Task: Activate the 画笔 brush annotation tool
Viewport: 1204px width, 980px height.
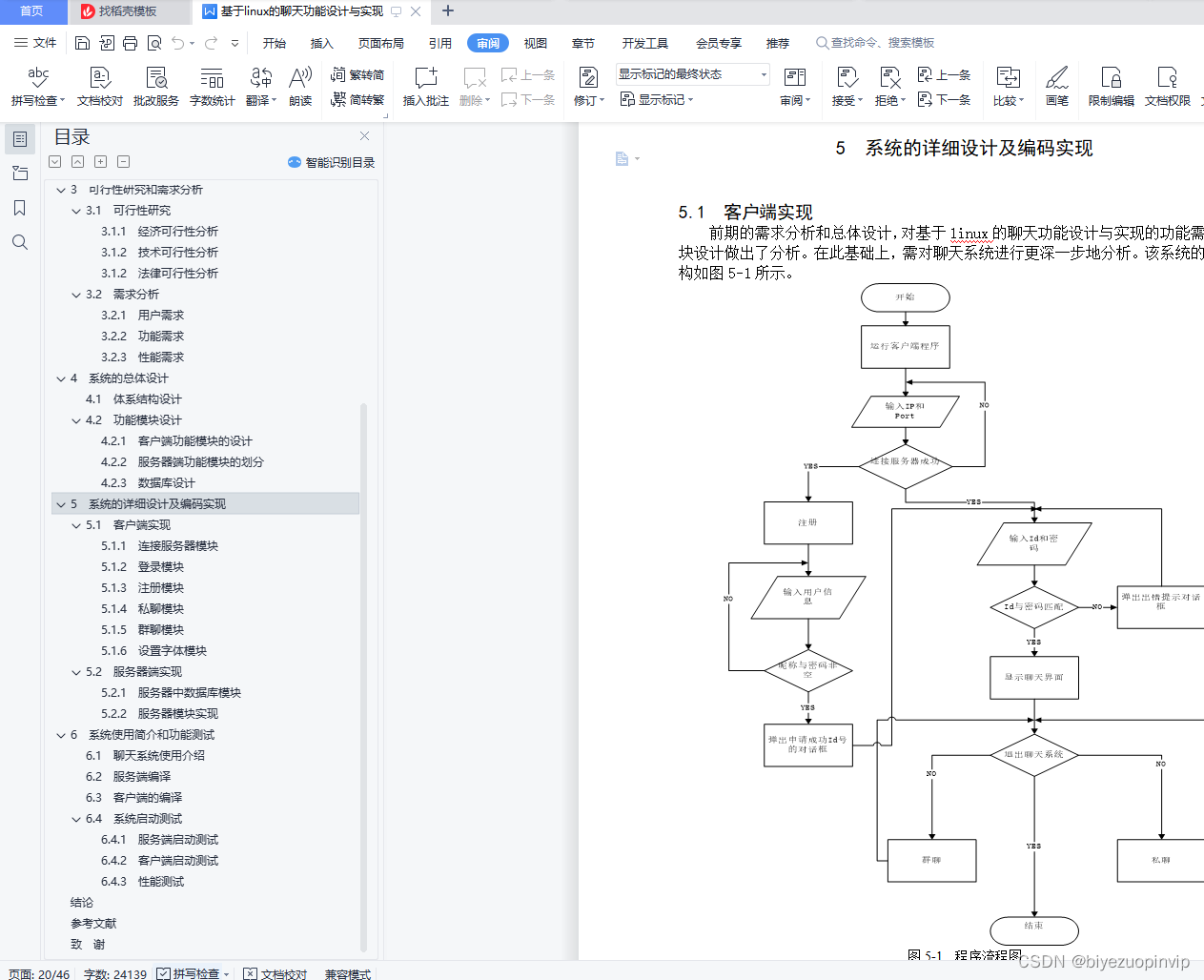Action: [1057, 86]
